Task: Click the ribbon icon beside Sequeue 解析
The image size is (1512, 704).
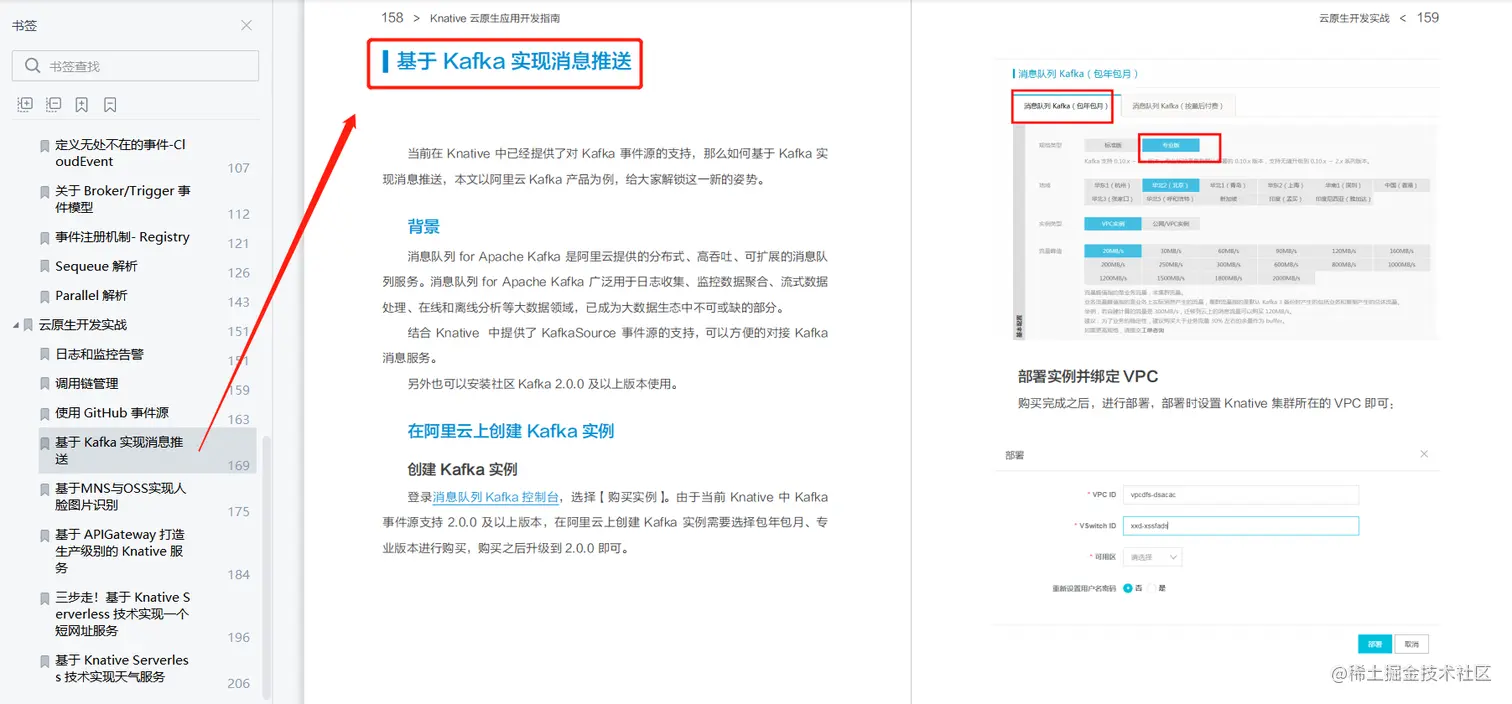Action: pyautogui.click(x=44, y=267)
